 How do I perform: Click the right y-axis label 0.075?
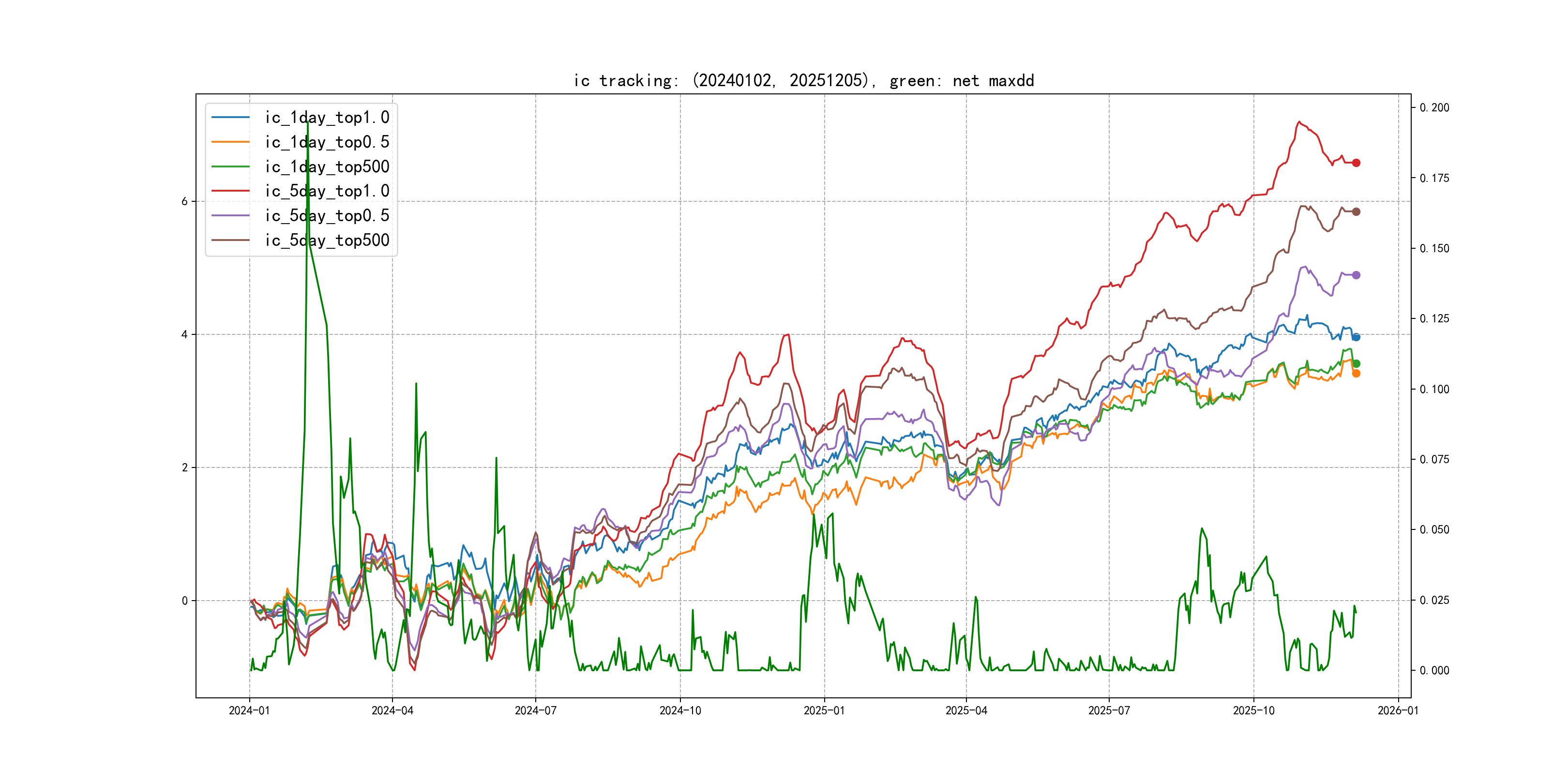(x=1434, y=460)
